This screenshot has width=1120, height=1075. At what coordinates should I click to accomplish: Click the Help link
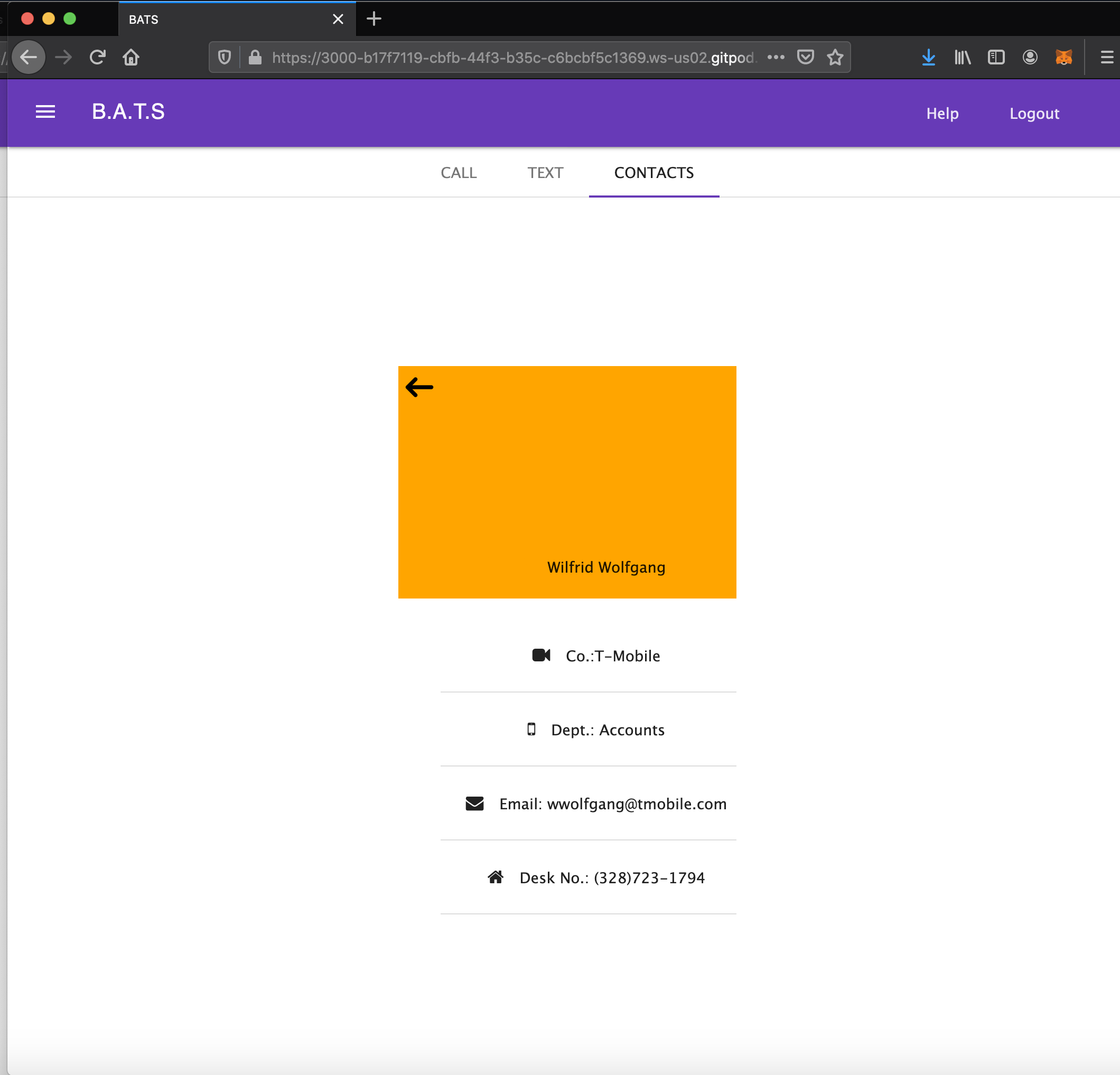[942, 113]
